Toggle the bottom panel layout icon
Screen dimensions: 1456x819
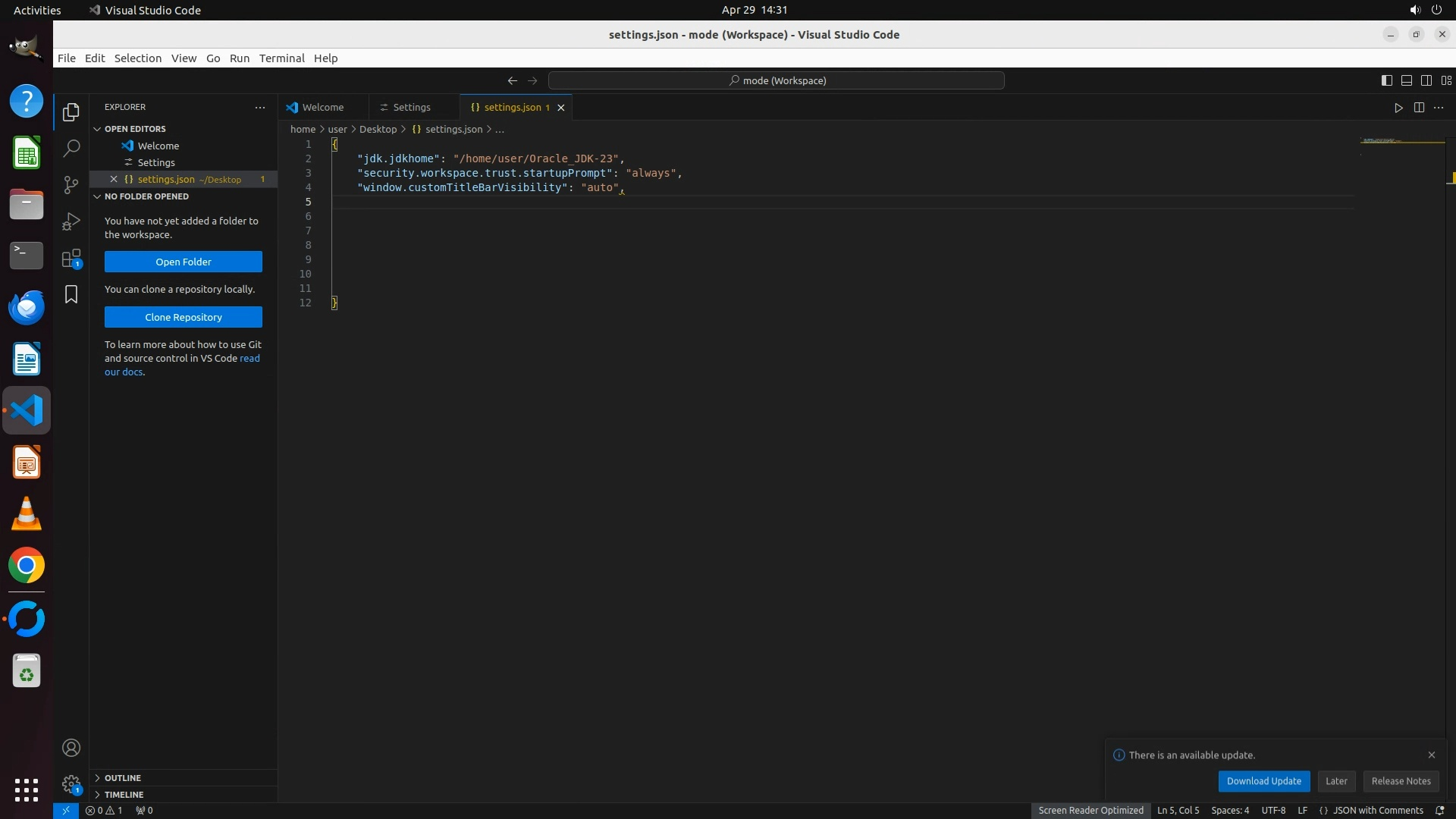pyautogui.click(x=1406, y=80)
